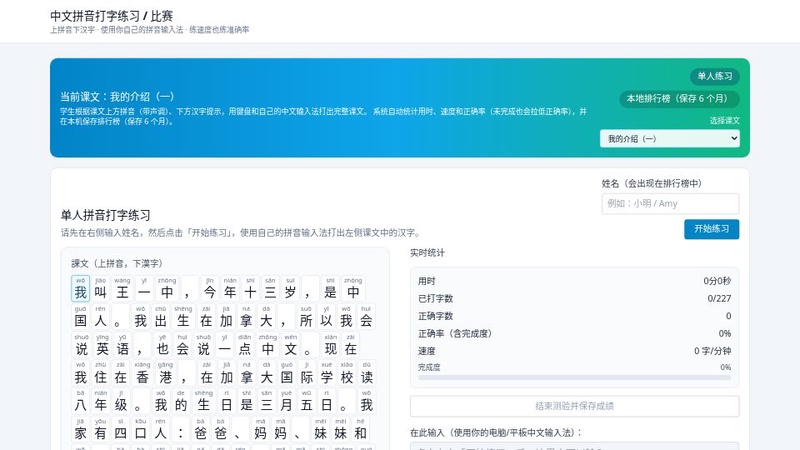The height and width of the screenshot is (450, 800).
Task: Open the 选择课文 lesson dropdown
Action: tap(669, 139)
